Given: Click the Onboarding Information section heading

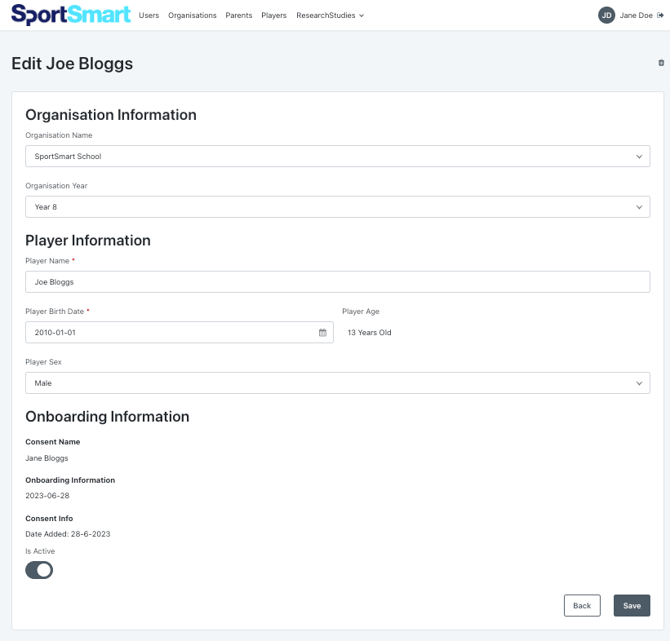Looking at the screenshot, I should pos(107,417).
